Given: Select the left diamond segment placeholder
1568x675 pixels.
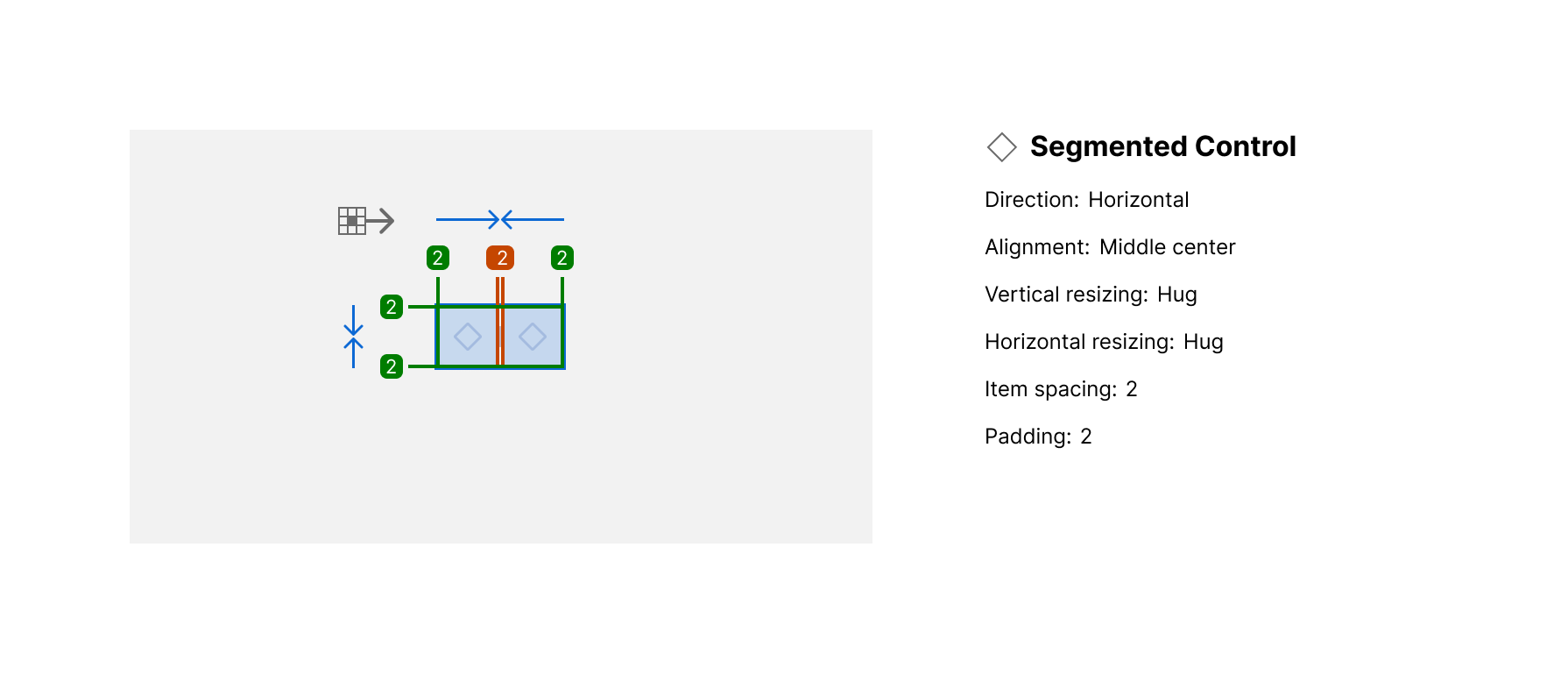Looking at the screenshot, I should [x=468, y=337].
